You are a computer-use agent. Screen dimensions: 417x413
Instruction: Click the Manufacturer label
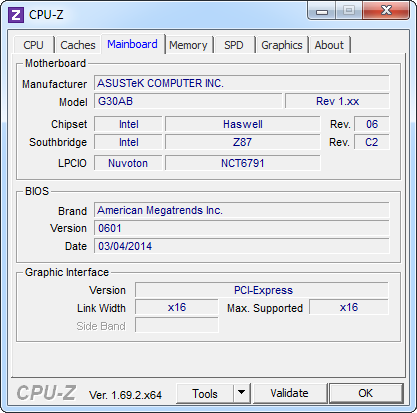[54, 84]
